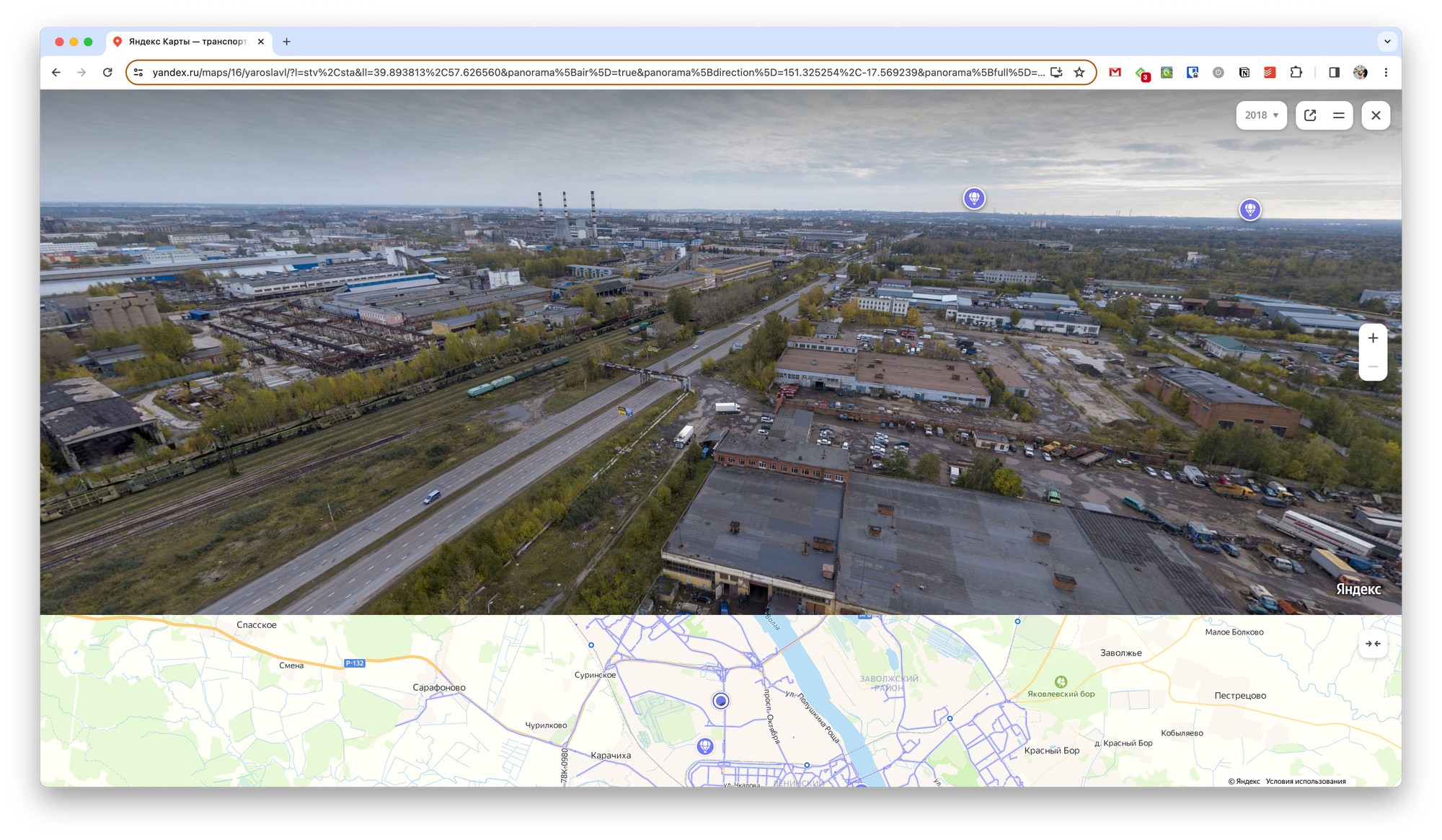1442x840 pixels.
Task: Click the share panorama icon
Action: coord(1310,115)
